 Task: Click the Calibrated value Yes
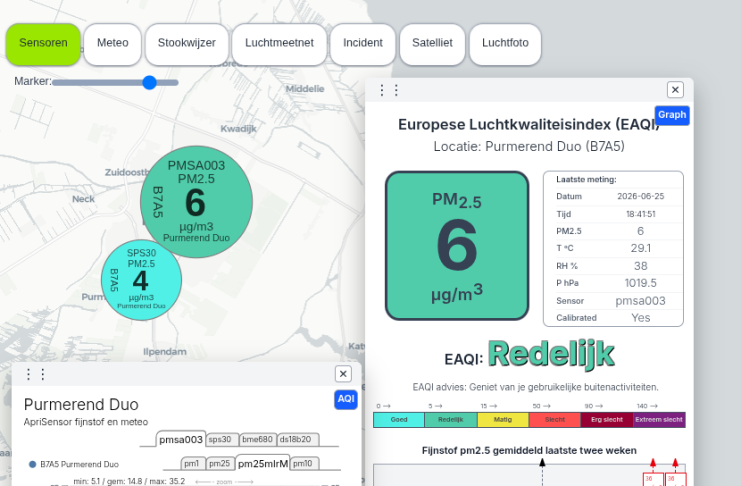tap(640, 318)
